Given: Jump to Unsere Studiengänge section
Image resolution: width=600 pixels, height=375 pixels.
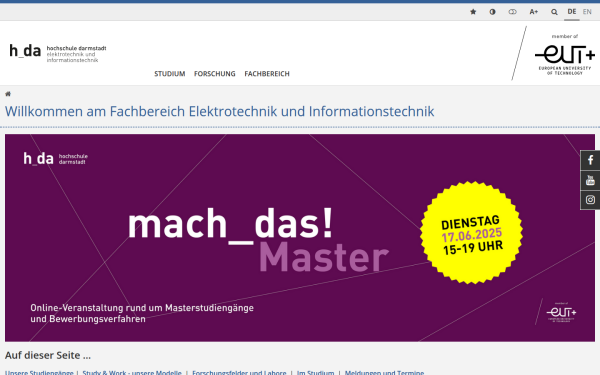Looking at the screenshot, I should 39,372.
